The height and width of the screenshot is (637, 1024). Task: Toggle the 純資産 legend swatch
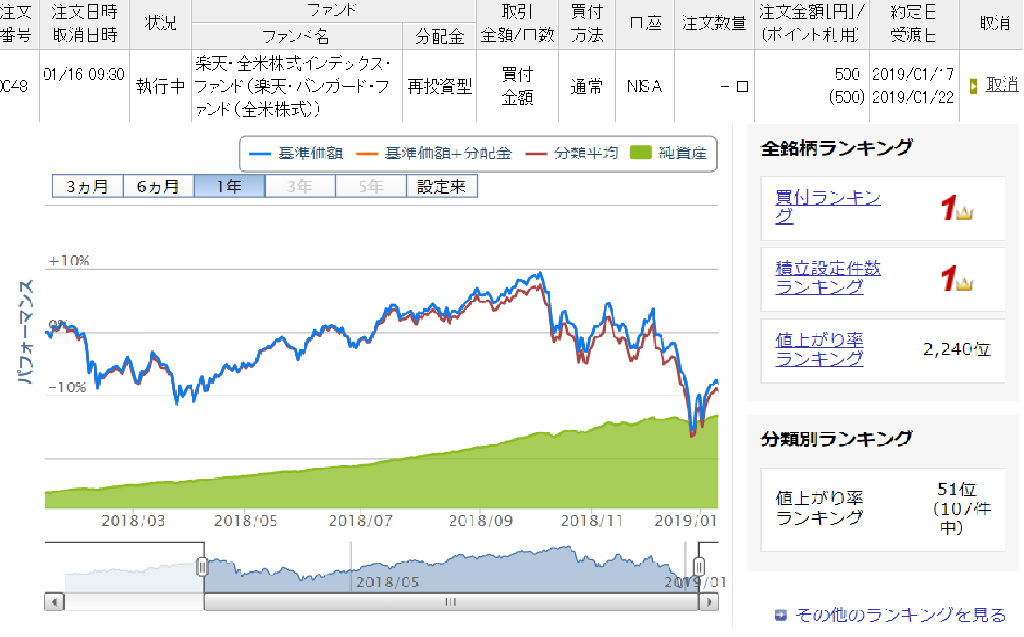point(641,153)
